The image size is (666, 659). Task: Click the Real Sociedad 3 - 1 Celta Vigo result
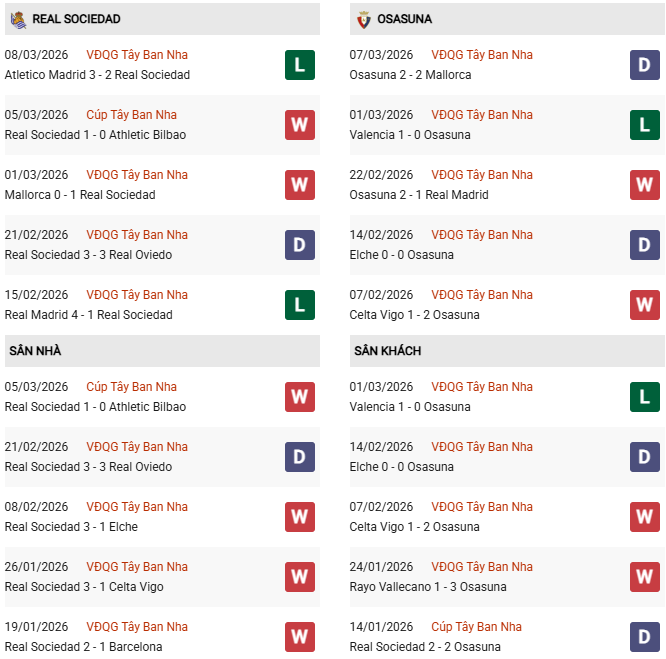(x=84, y=587)
